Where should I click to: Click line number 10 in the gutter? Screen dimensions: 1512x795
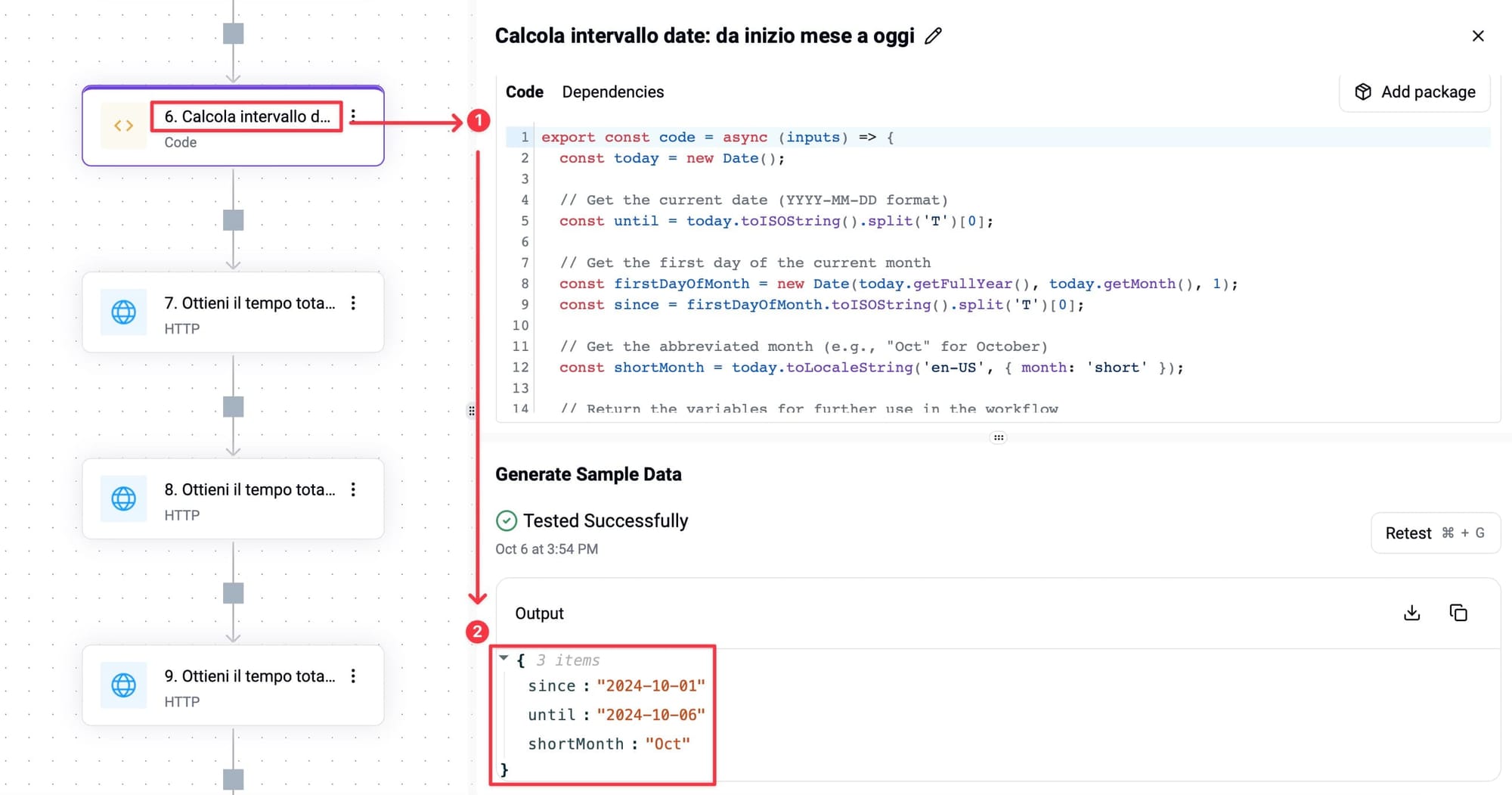pos(520,325)
